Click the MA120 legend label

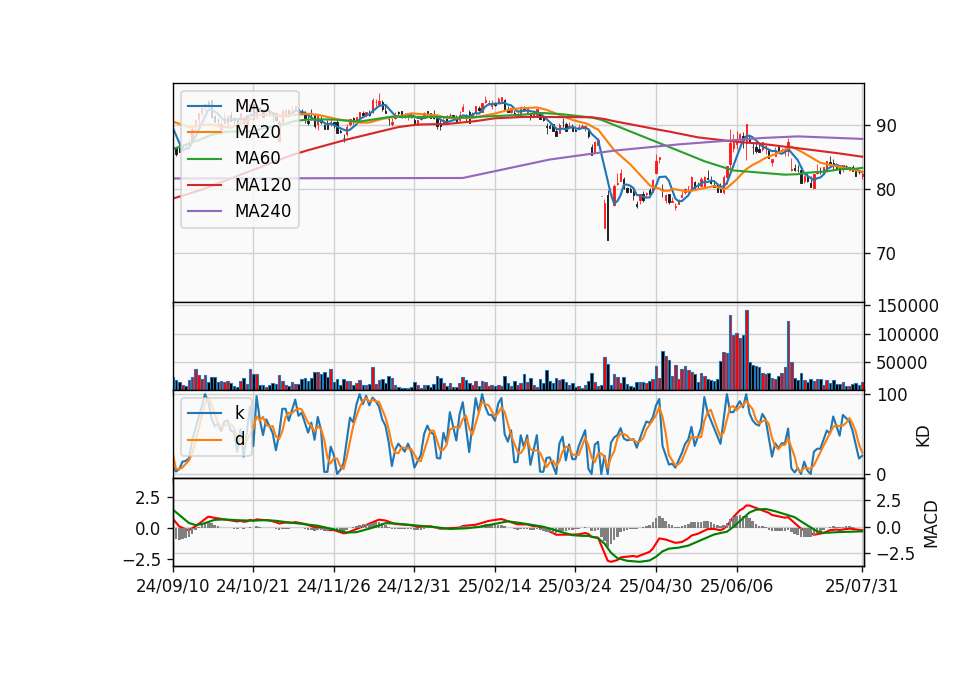pyautogui.click(x=263, y=184)
